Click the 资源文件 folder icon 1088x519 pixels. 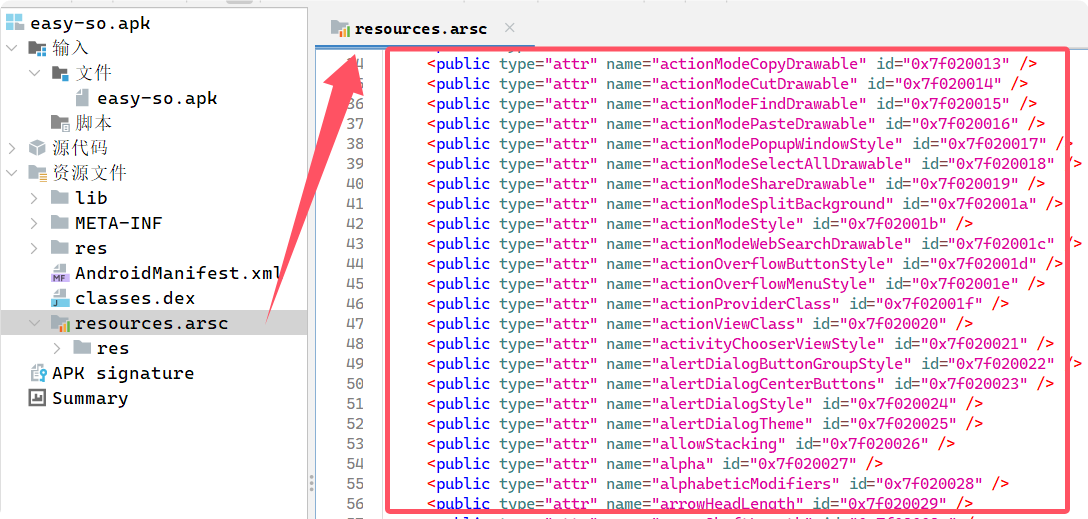point(37,173)
